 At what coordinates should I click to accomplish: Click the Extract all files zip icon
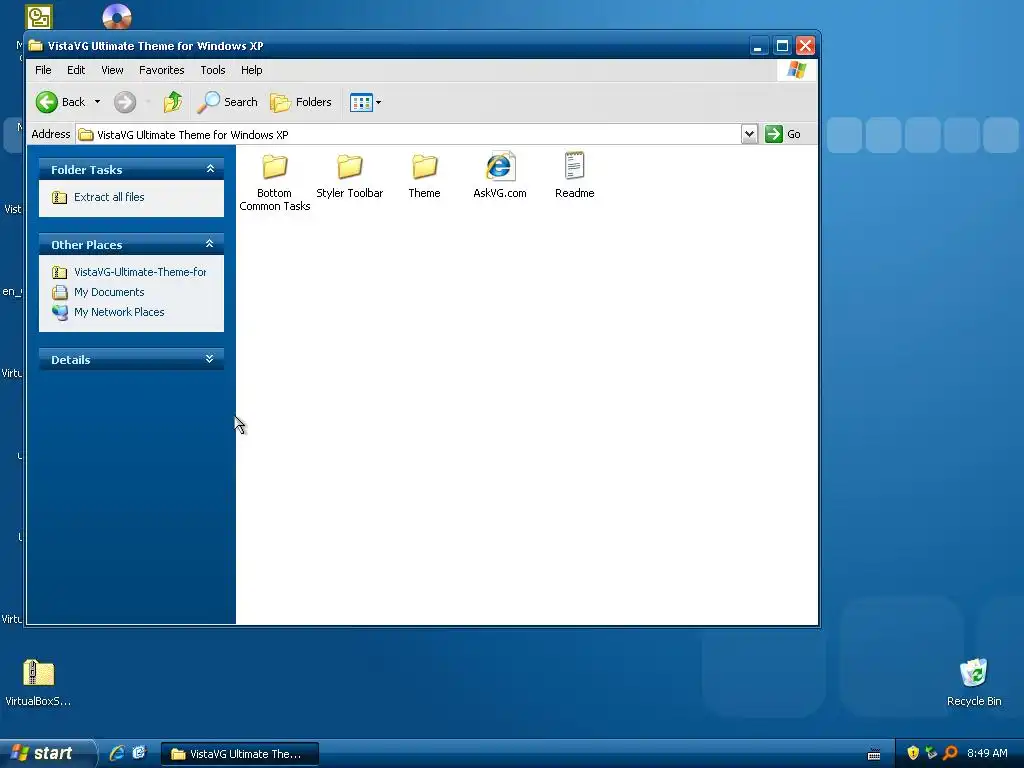coord(59,197)
